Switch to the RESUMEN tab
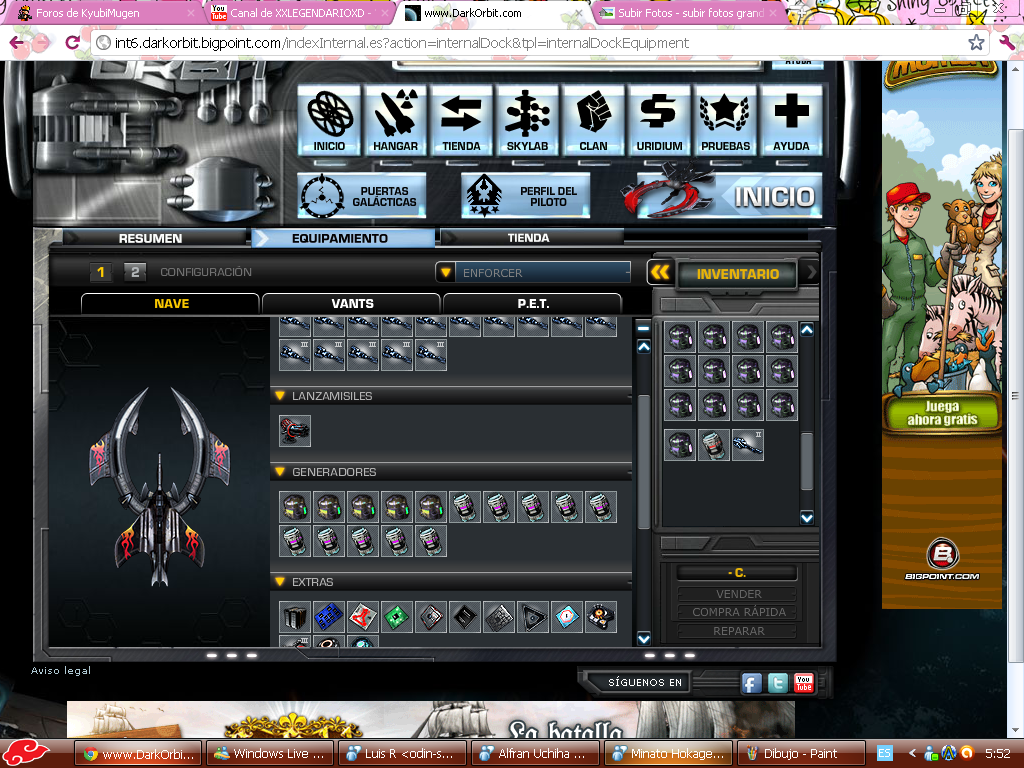Screen dimensions: 1024x768 150,238
